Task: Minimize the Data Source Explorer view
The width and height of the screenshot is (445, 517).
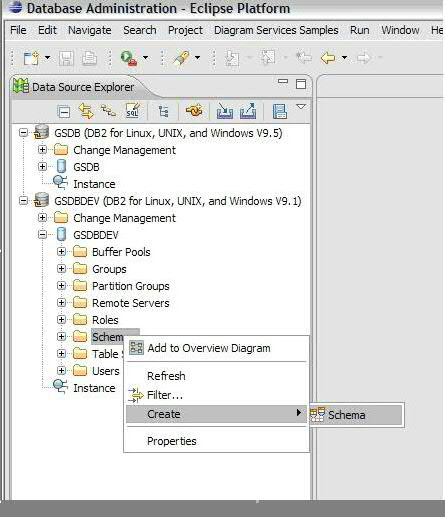Action: pyautogui.click(x=283, y=81)
